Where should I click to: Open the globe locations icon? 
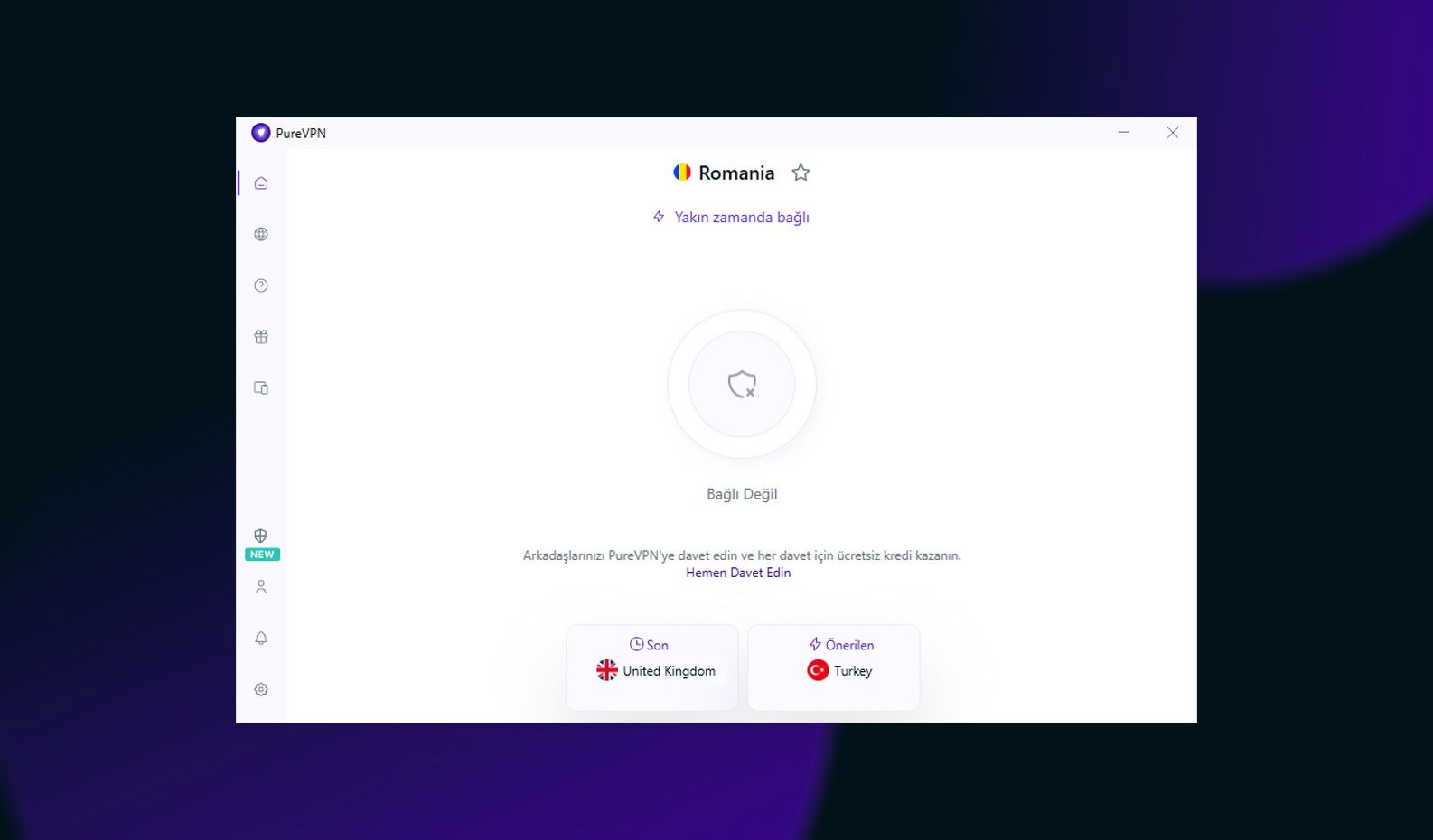point(261,234)
